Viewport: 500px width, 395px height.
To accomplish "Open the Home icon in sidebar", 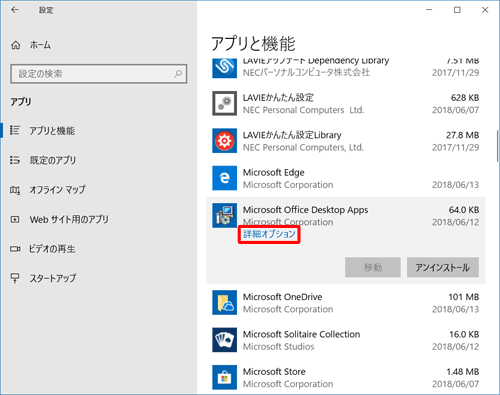I will [x=16, y=45].
